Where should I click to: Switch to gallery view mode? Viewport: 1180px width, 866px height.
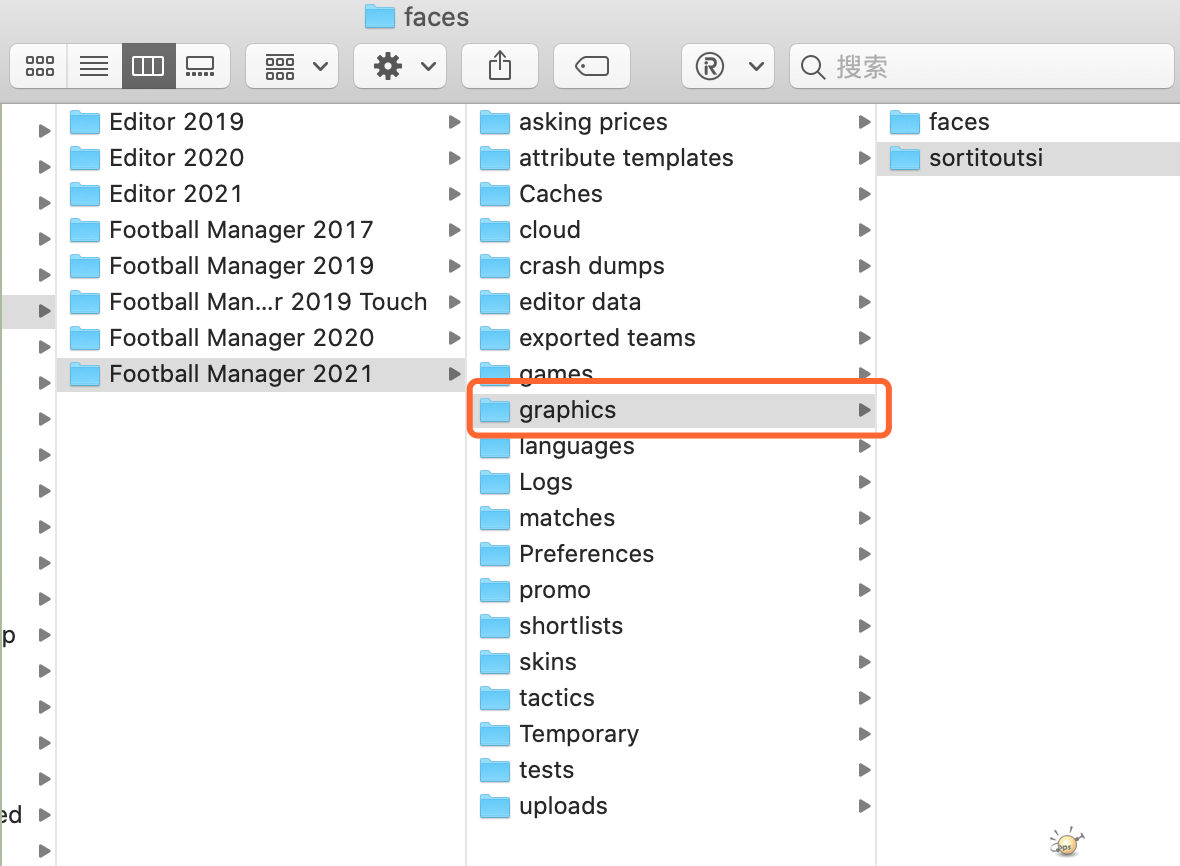click(201, 66)
